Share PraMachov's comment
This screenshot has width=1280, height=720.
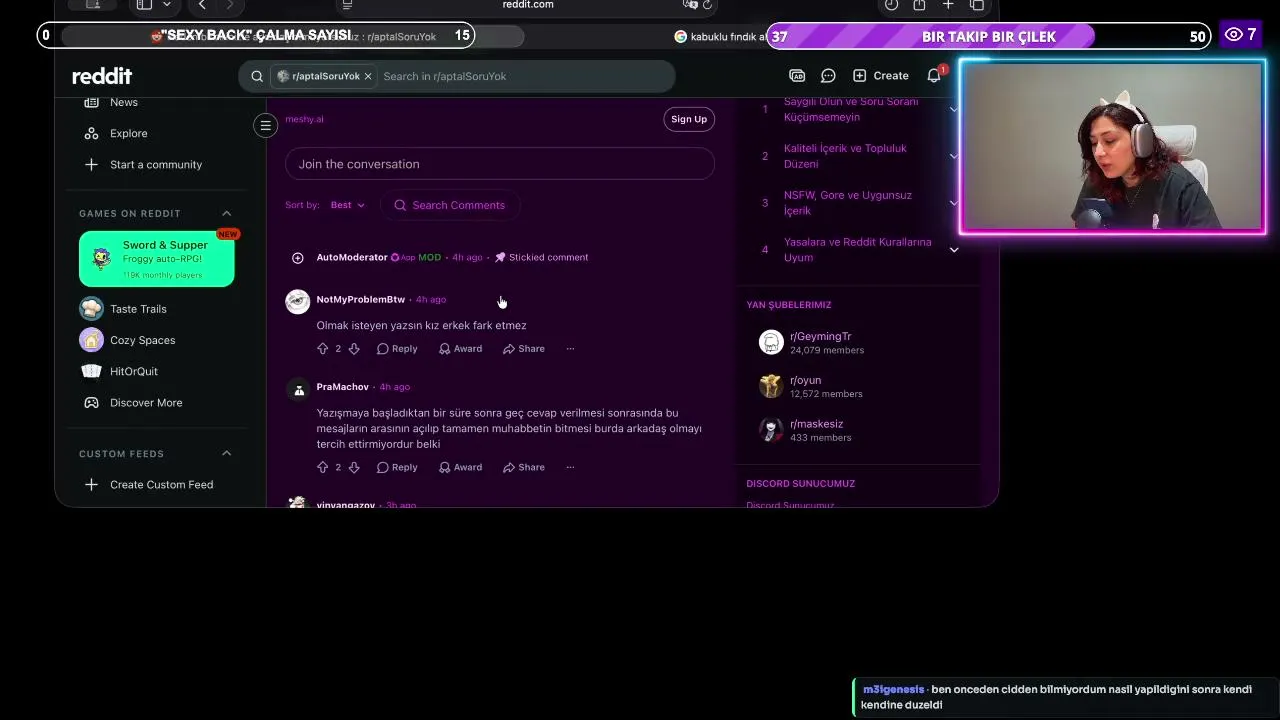point(524,467)
